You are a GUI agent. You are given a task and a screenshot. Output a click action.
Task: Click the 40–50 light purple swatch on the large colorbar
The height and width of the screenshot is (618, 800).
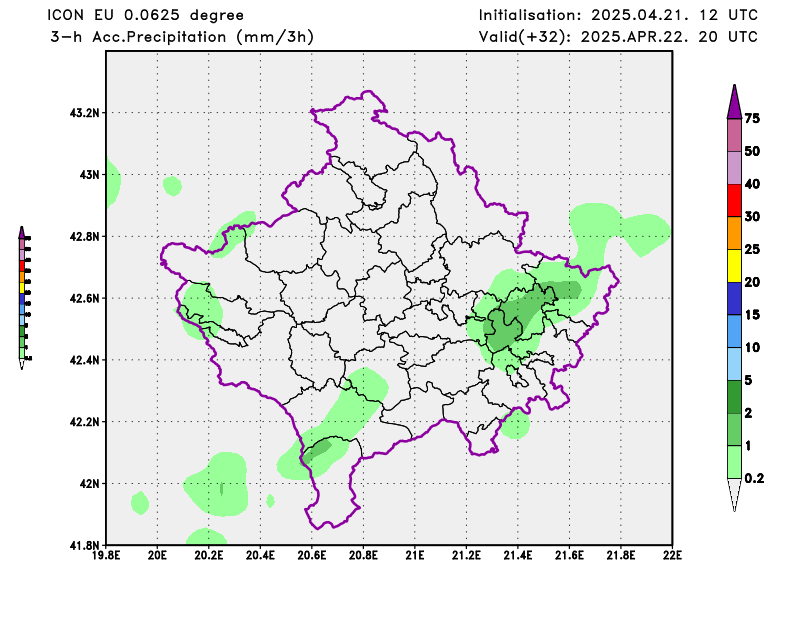click(x=734, y=168)
